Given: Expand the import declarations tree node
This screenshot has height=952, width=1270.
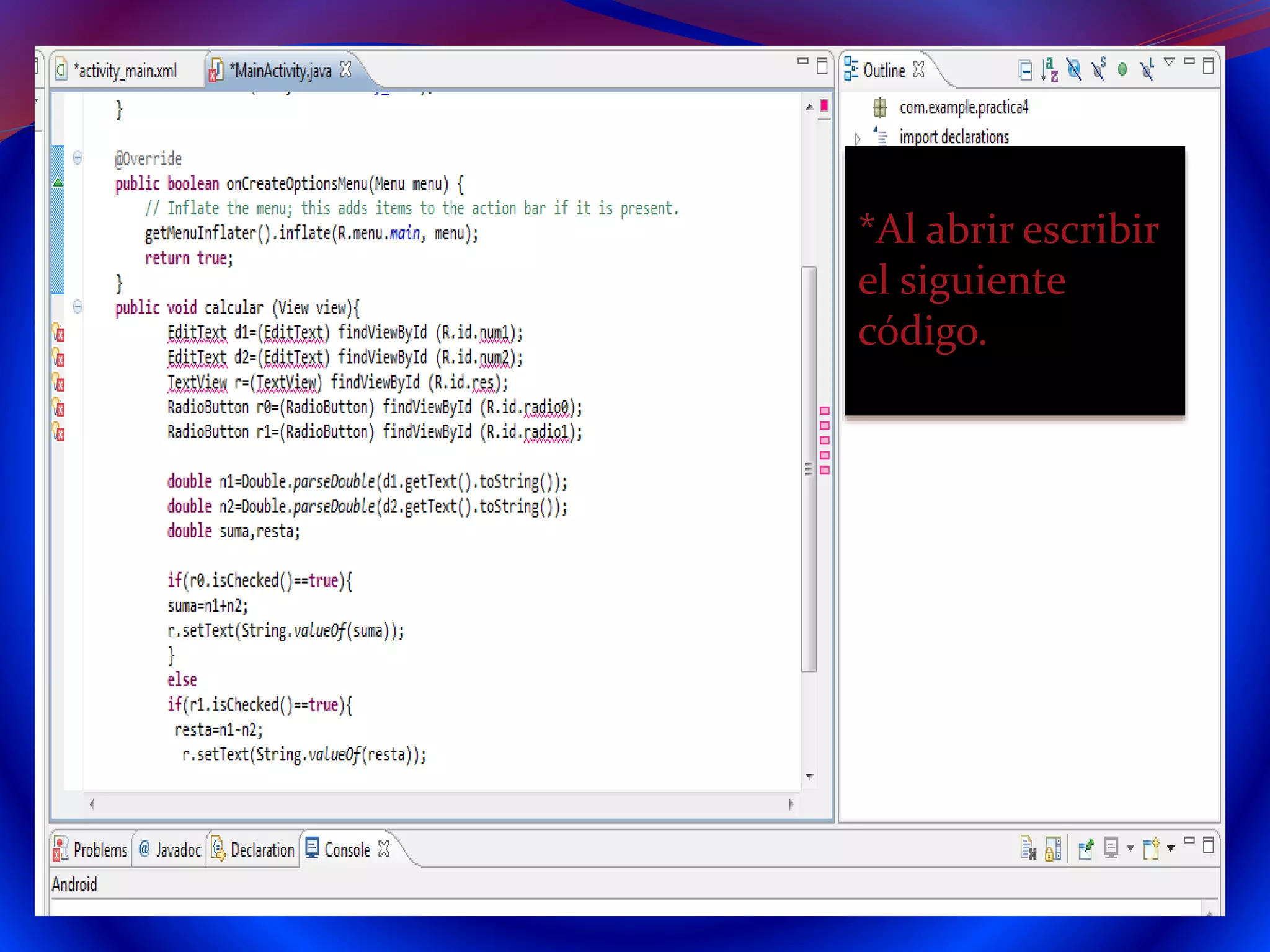Looking at the screenshot, I should (858, 138).
